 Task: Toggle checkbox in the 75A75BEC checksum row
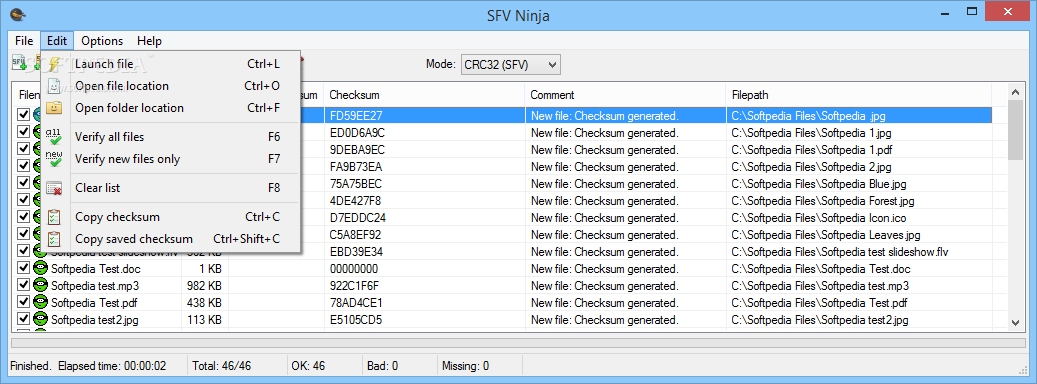click(24, 183)
